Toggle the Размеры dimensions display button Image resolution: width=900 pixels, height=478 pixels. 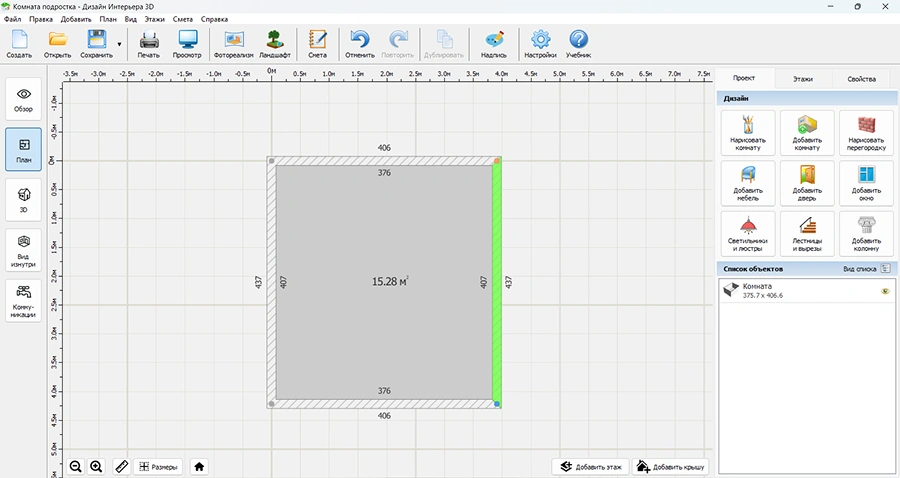(159, 466)
